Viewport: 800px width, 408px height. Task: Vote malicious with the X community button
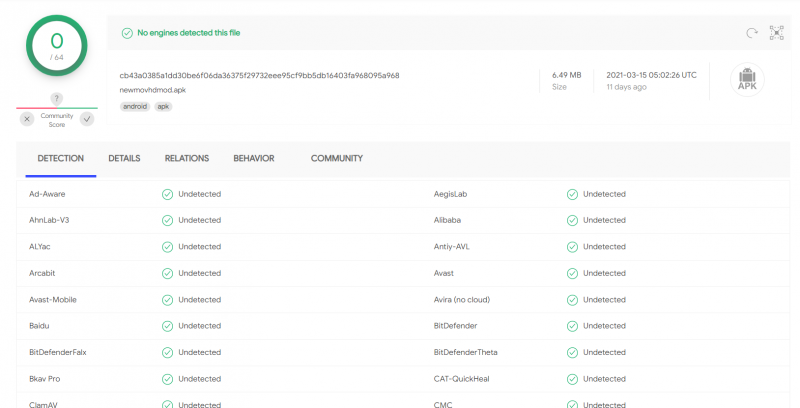(27, 119)
